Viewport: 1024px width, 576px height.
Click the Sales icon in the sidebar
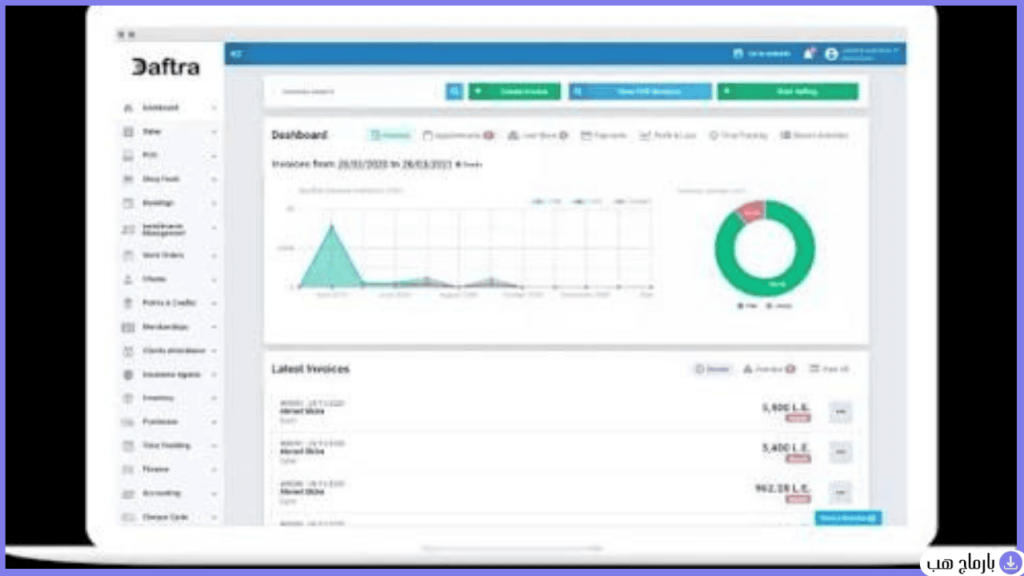tap(128, 132)
